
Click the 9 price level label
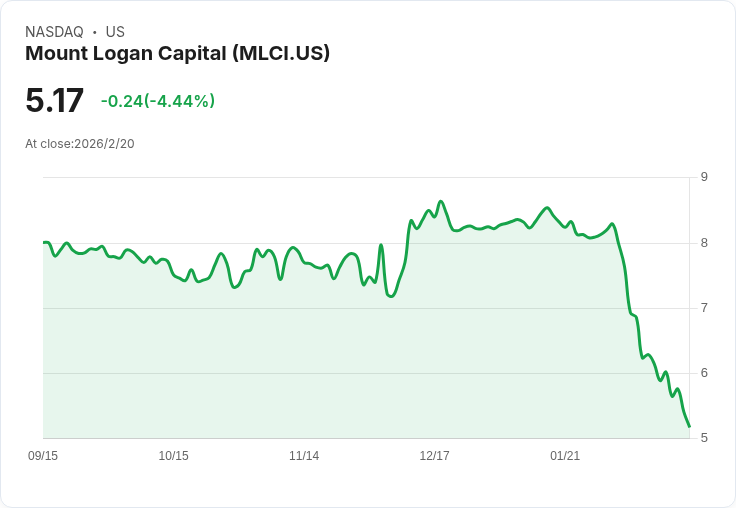704,177
